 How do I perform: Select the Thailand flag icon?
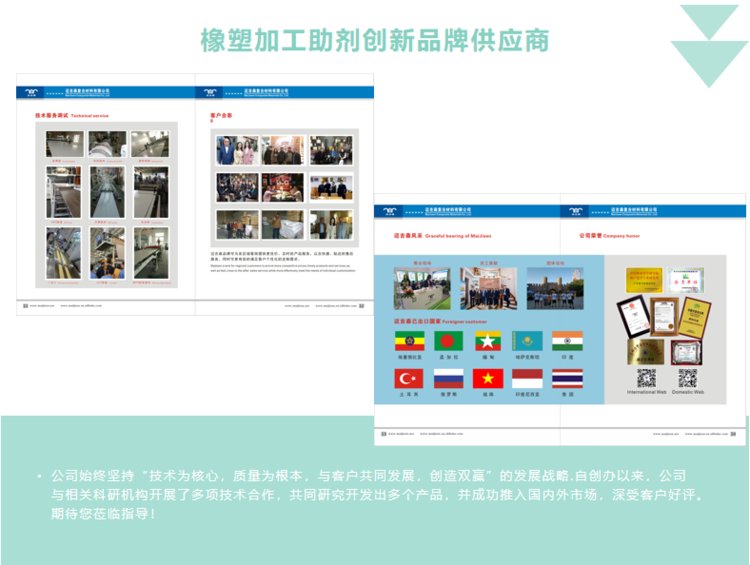[x=567, y=379]
